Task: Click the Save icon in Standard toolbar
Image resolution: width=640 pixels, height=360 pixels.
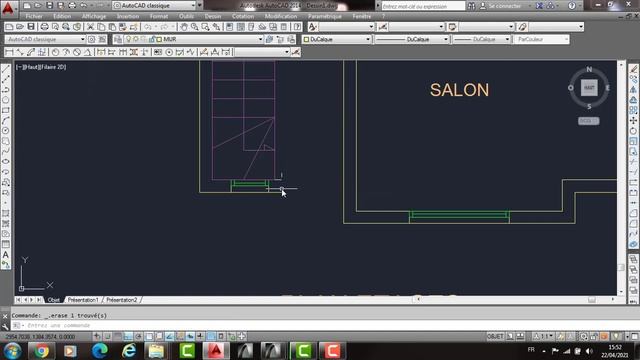Action: [31, 27]
